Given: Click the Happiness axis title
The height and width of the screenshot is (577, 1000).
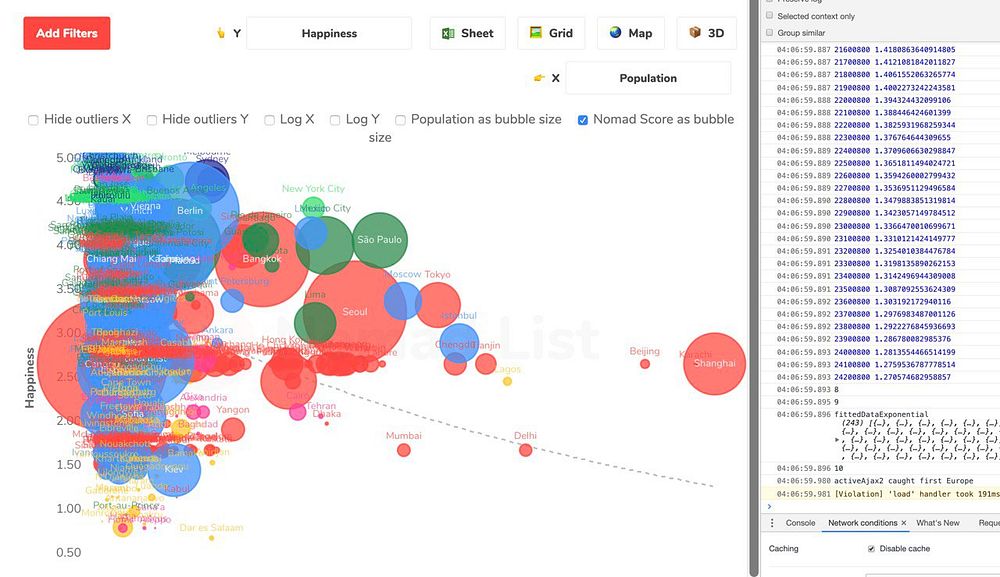Looking at the screenshot, I should tap(29, 378).
